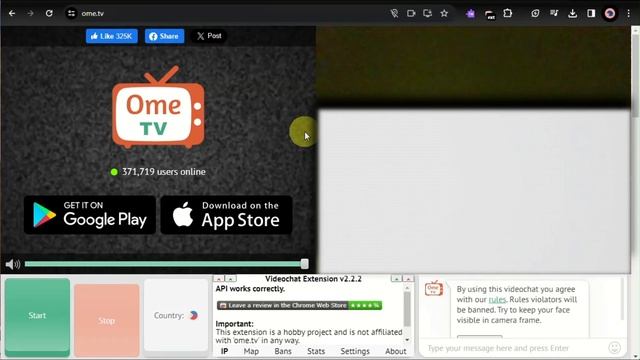Image resolution: width=640 pixels, height=360 pixels.
Task: Open the Stats tab
Action: [x=316, y=351]
